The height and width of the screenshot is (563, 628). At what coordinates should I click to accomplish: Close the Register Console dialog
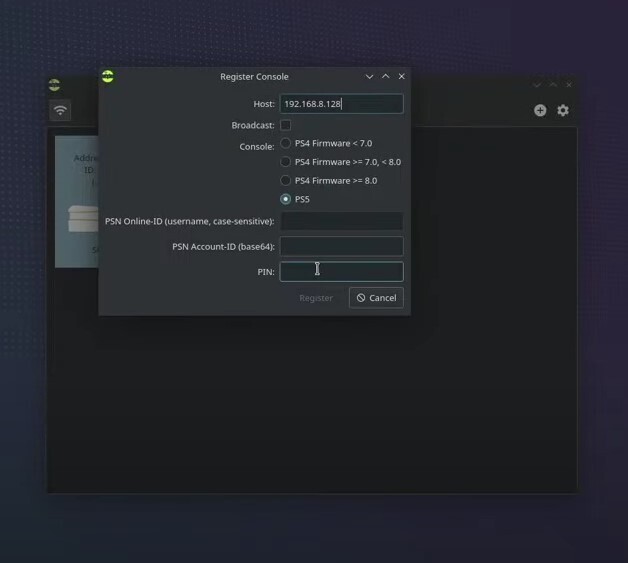click(401, 76)
